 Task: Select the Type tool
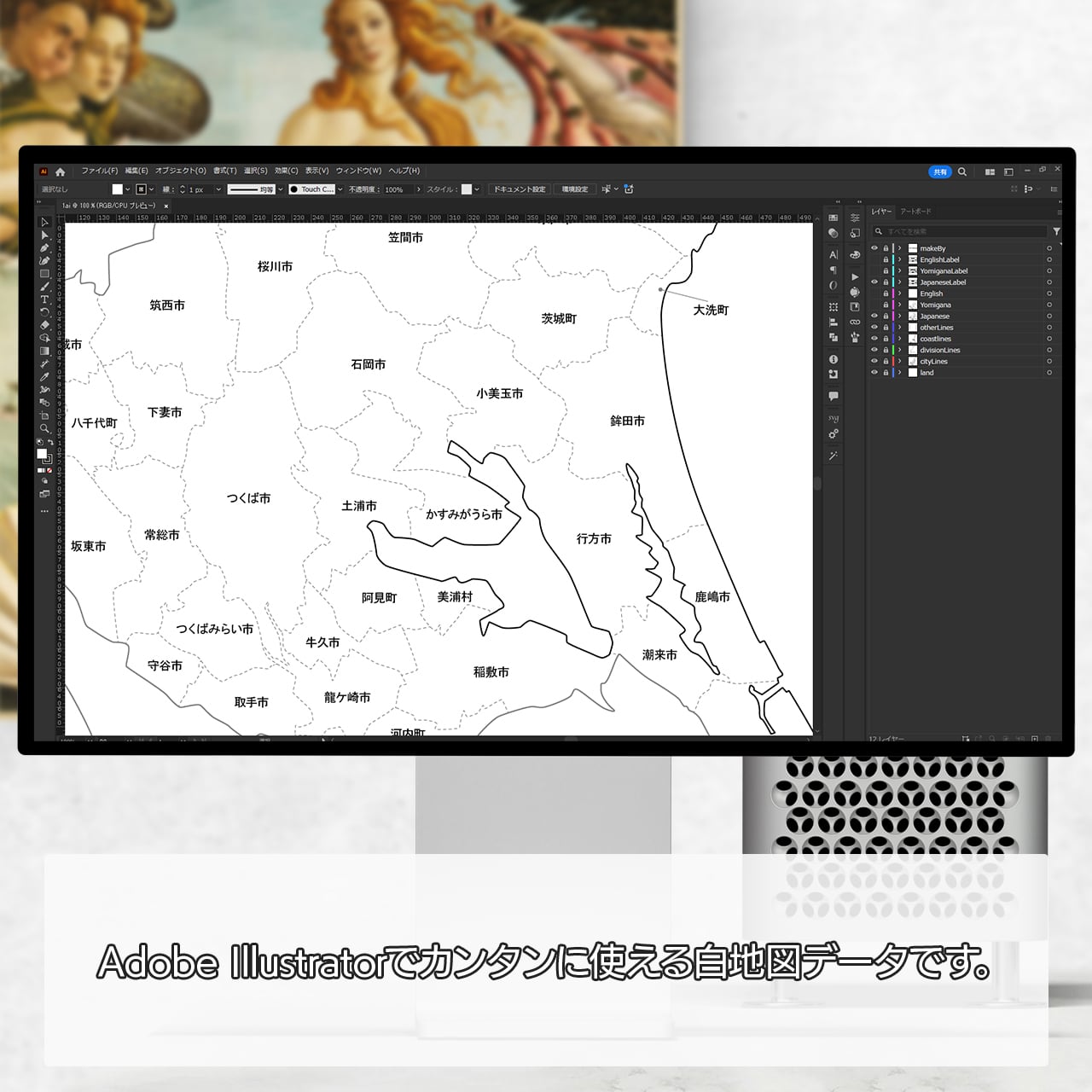(44, 299)
